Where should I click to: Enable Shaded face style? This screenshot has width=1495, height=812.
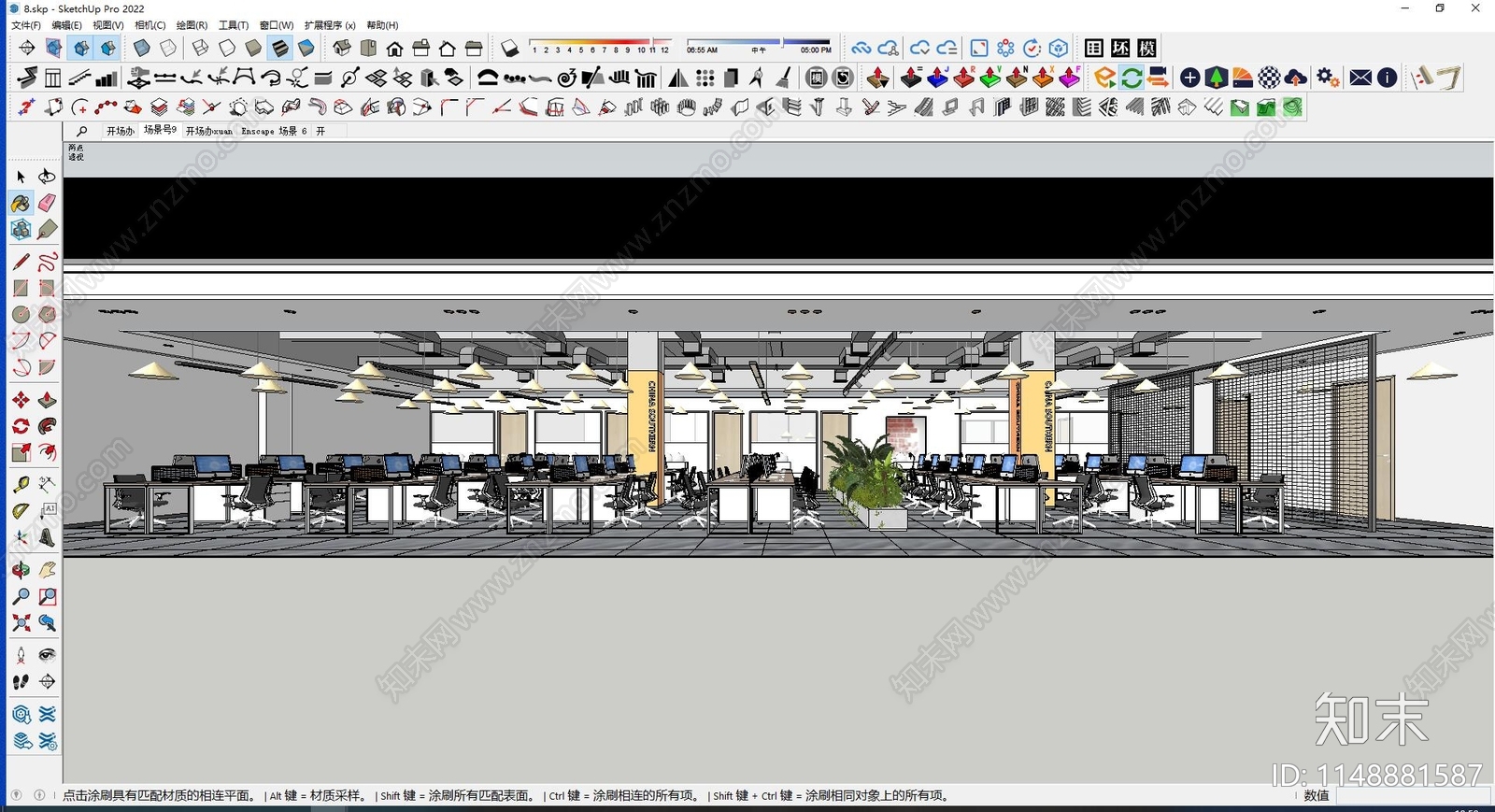coord(253,49)
